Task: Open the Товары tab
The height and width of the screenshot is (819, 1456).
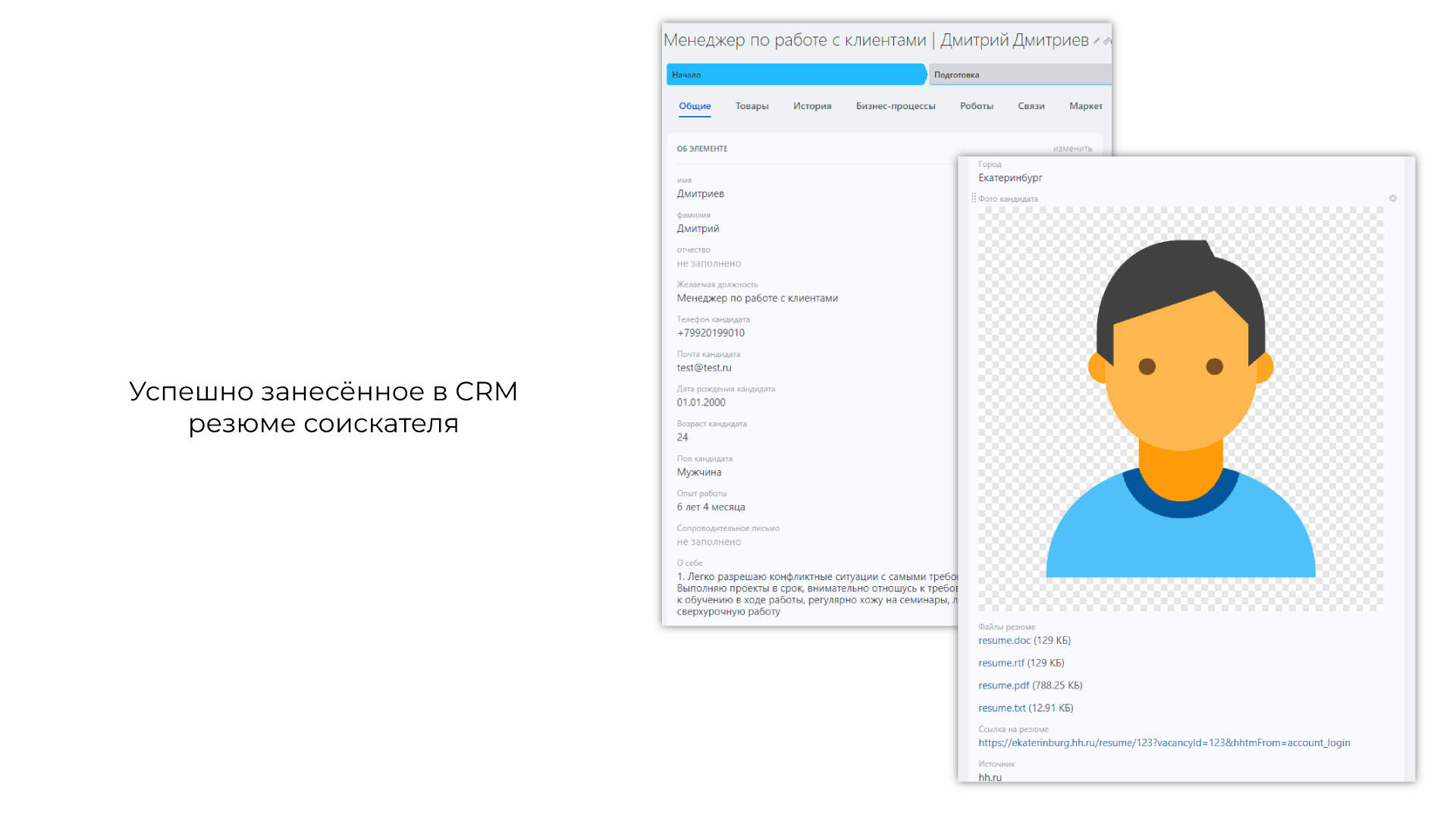Action: (x=752, y=106)
